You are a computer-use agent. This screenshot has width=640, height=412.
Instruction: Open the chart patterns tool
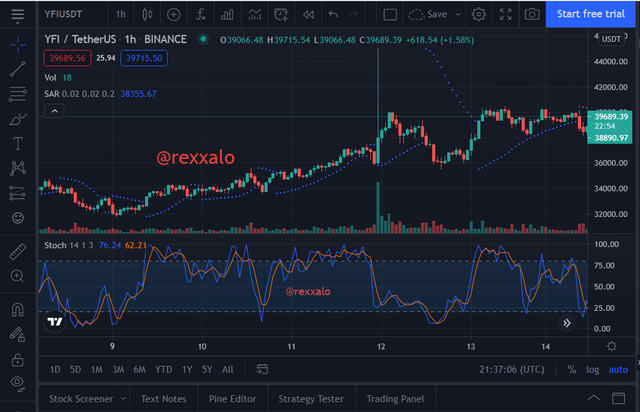coord(18,168)
